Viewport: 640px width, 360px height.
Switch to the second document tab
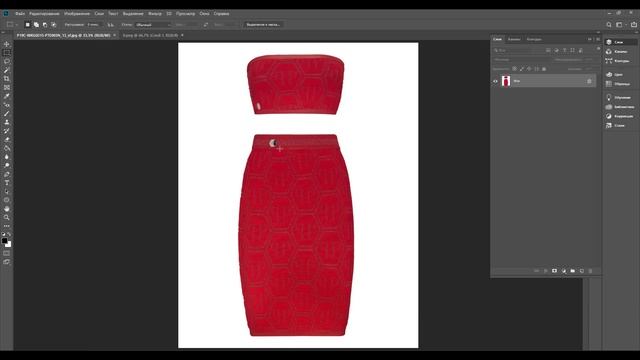(x=150, y=36)
